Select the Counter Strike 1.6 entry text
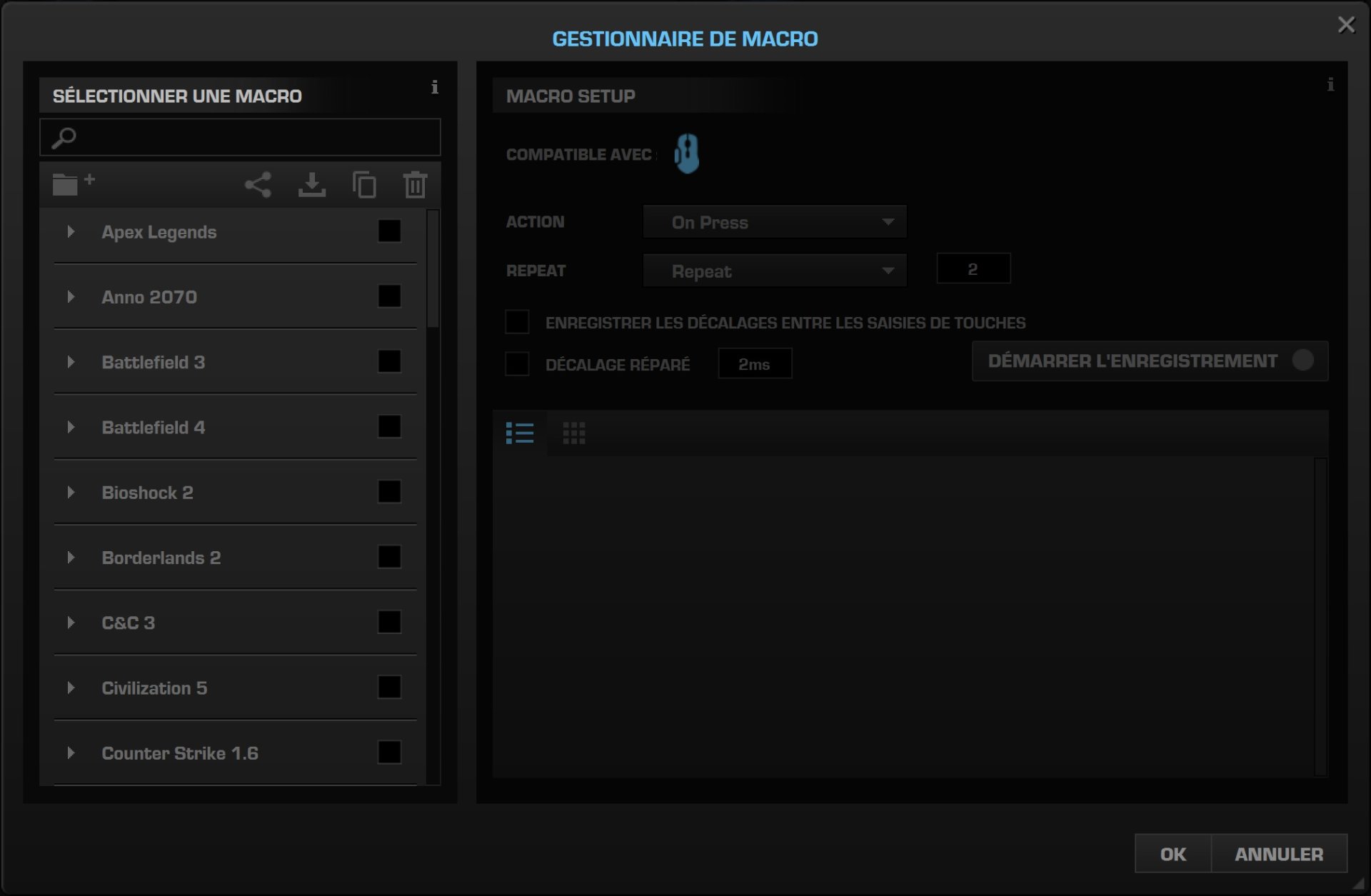 [x=180, y=753]
